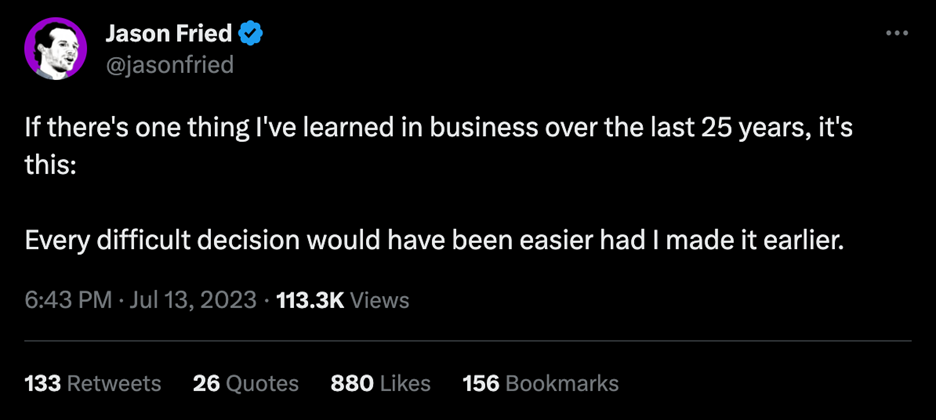
Task: Click the sentence starting 'Every difficult decision'
Action: tap(434, 241)
